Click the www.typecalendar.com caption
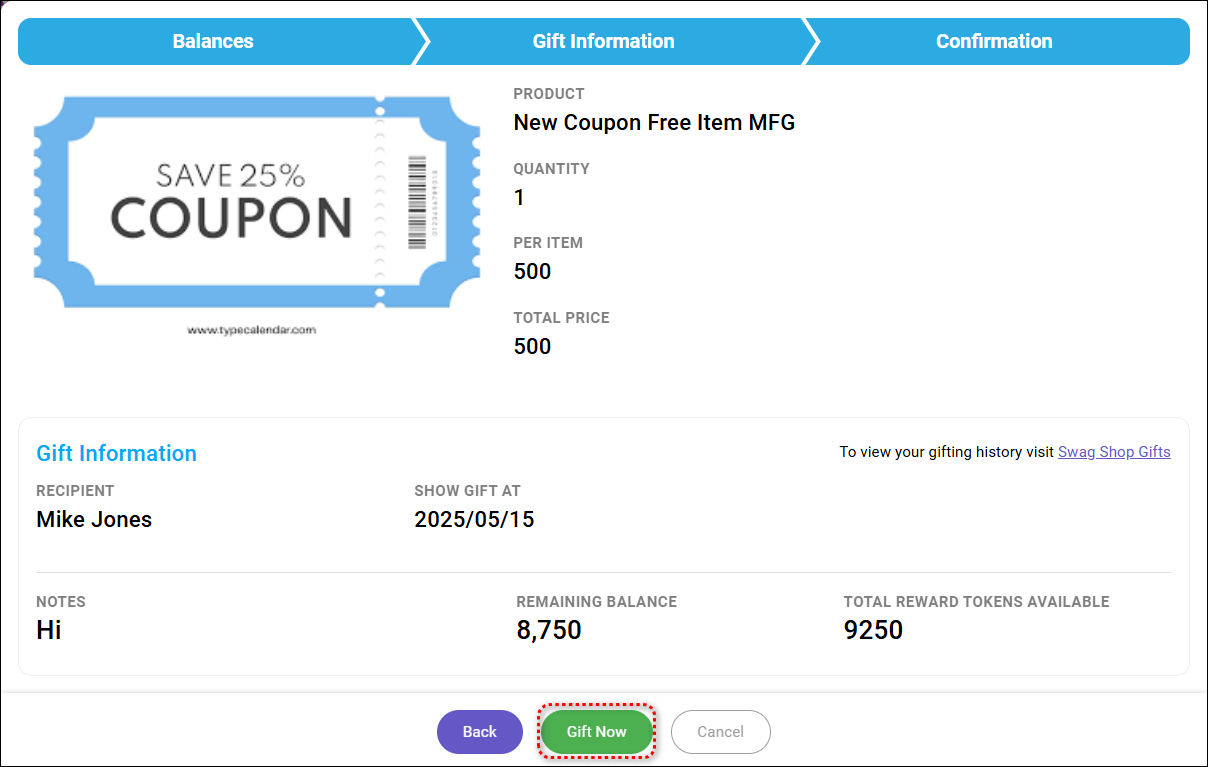The image size is (1208, 767). point(251,329)
